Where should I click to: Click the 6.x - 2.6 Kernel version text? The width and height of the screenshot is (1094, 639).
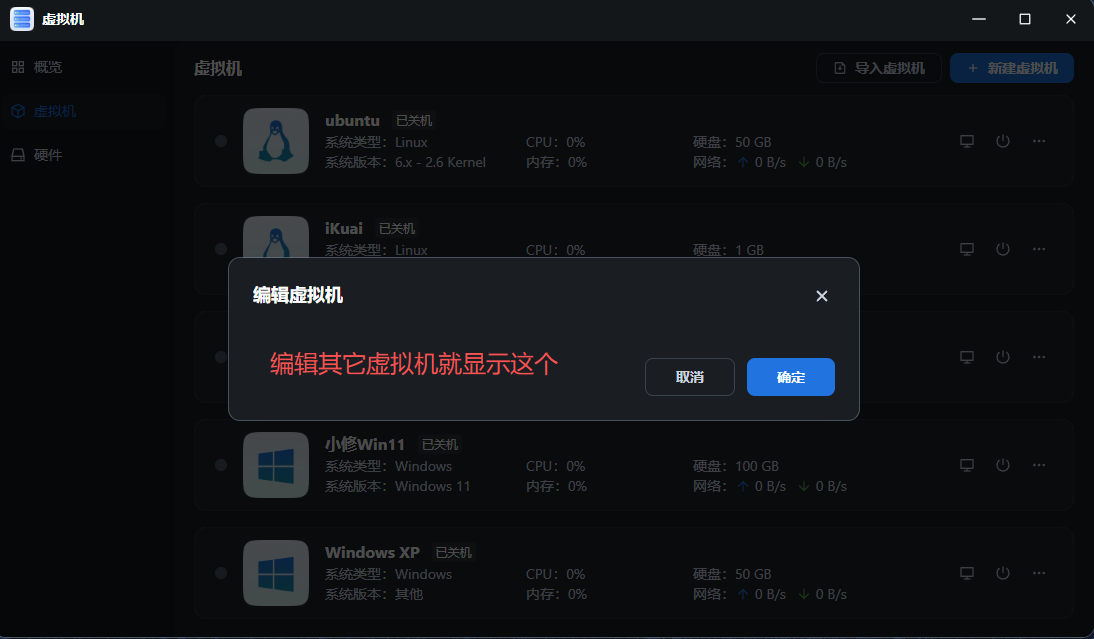[x=440, y=163]
